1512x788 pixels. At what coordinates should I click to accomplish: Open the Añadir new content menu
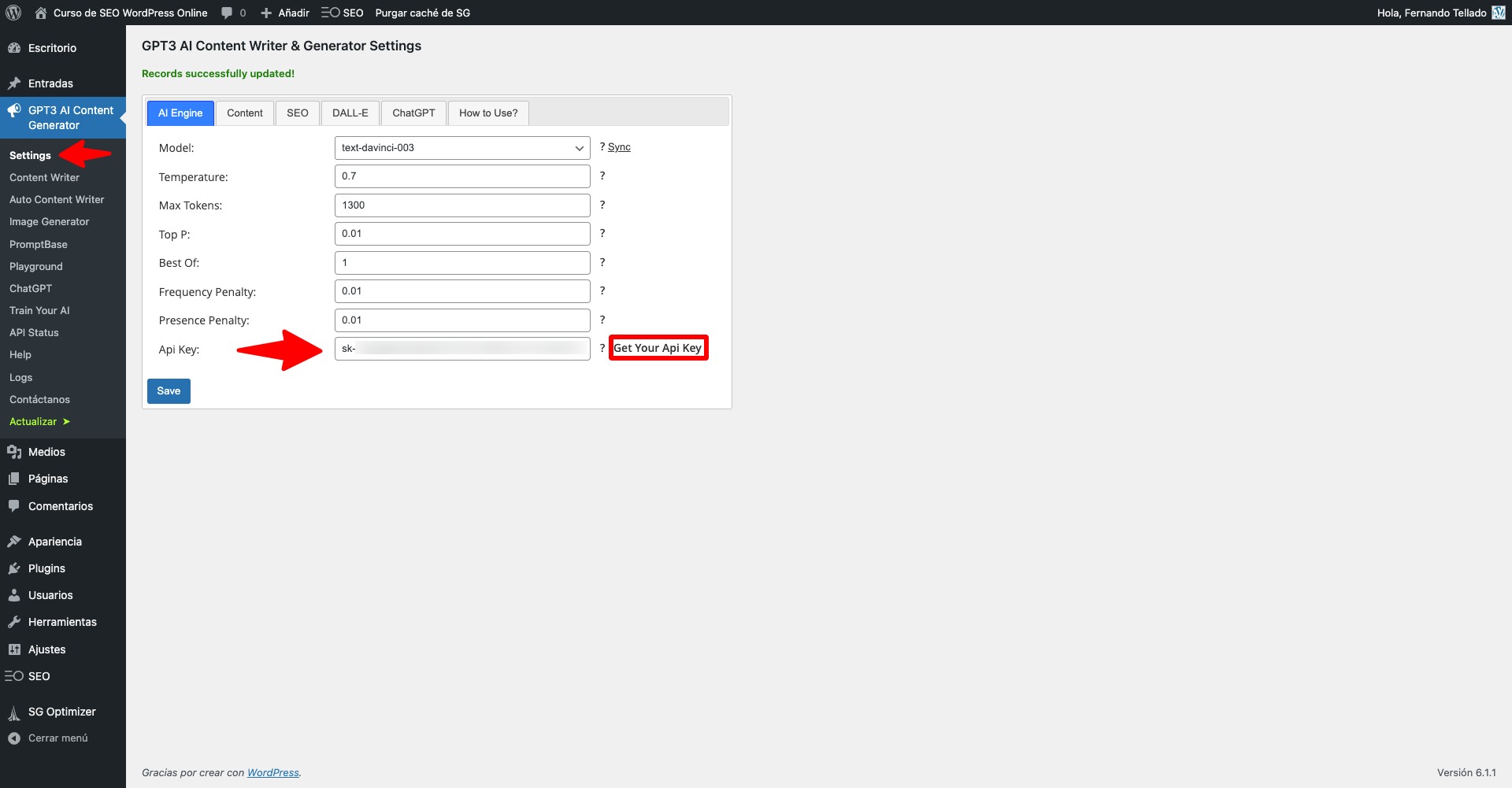click(285, 13)
